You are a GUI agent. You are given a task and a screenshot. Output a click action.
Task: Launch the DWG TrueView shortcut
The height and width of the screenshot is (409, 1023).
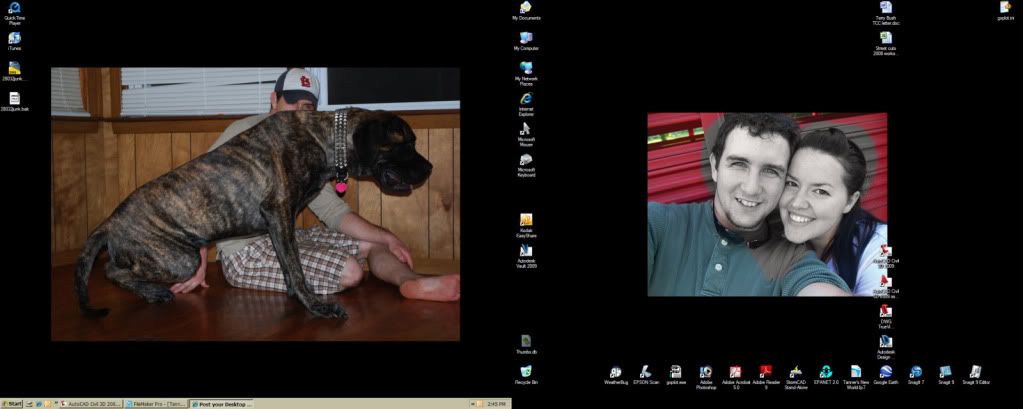(885, 316)
